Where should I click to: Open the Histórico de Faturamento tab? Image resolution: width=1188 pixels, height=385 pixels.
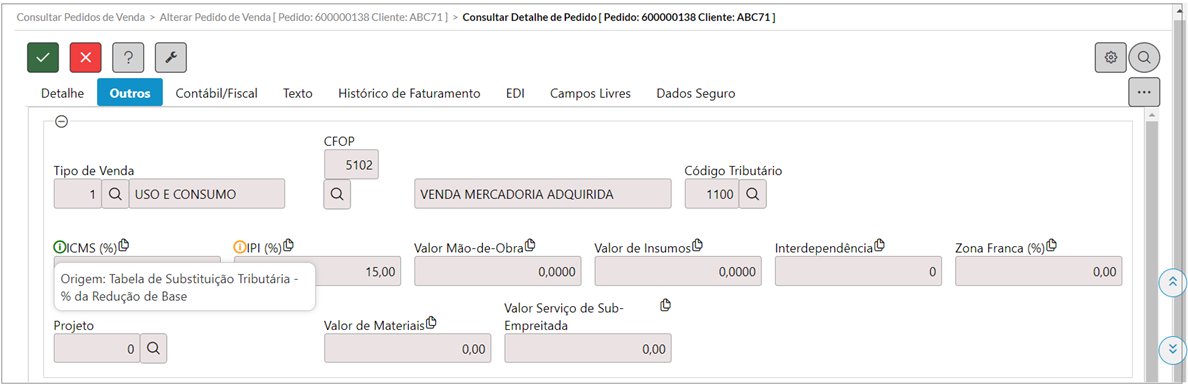[x=409, y=93]
